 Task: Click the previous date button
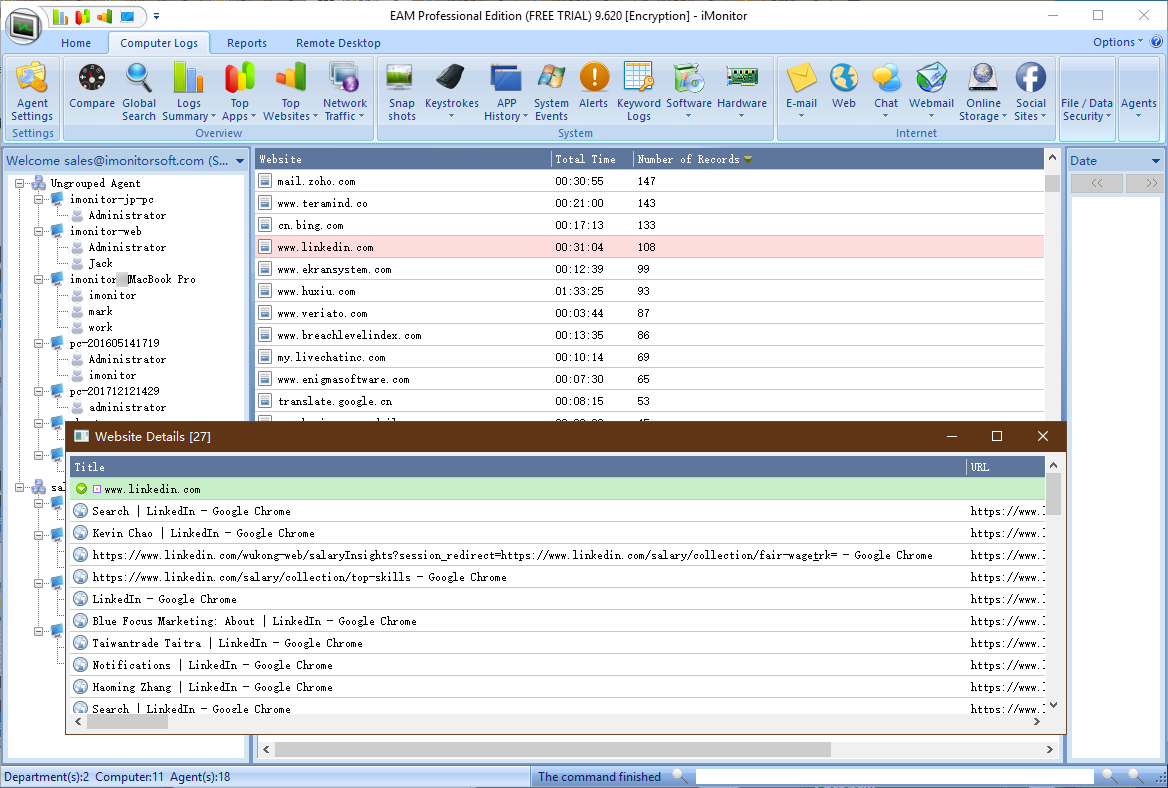1096,183
